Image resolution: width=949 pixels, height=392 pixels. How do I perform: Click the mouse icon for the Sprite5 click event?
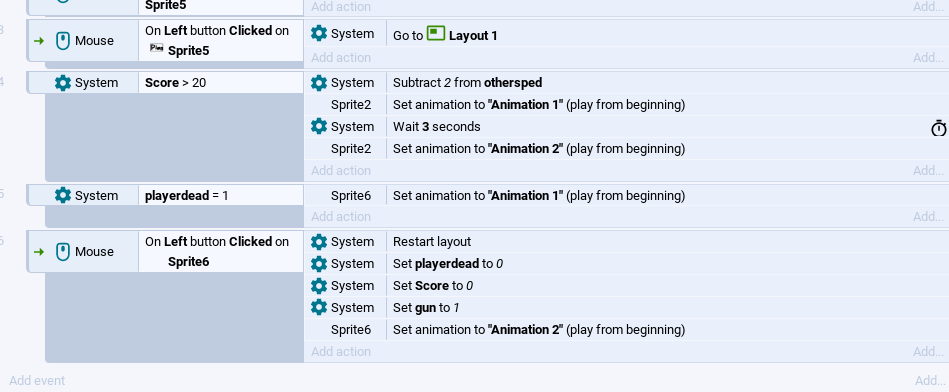pos(63,41)
